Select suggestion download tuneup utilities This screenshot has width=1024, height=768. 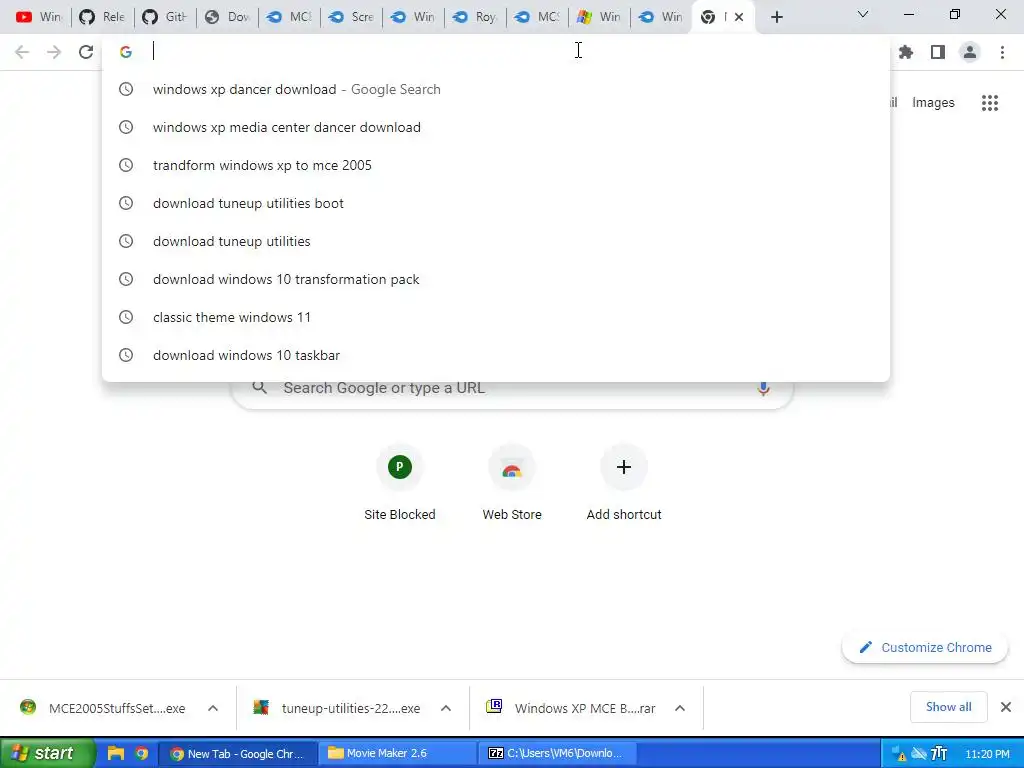(x=496, y=241)
